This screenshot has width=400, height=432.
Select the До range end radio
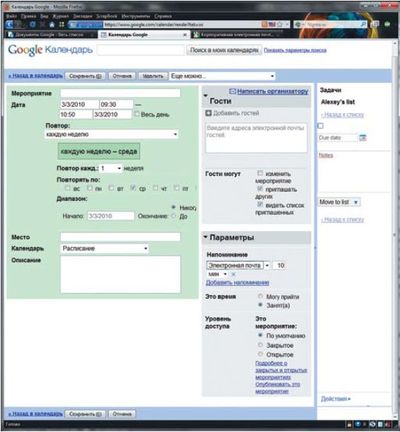pos(174,216)
